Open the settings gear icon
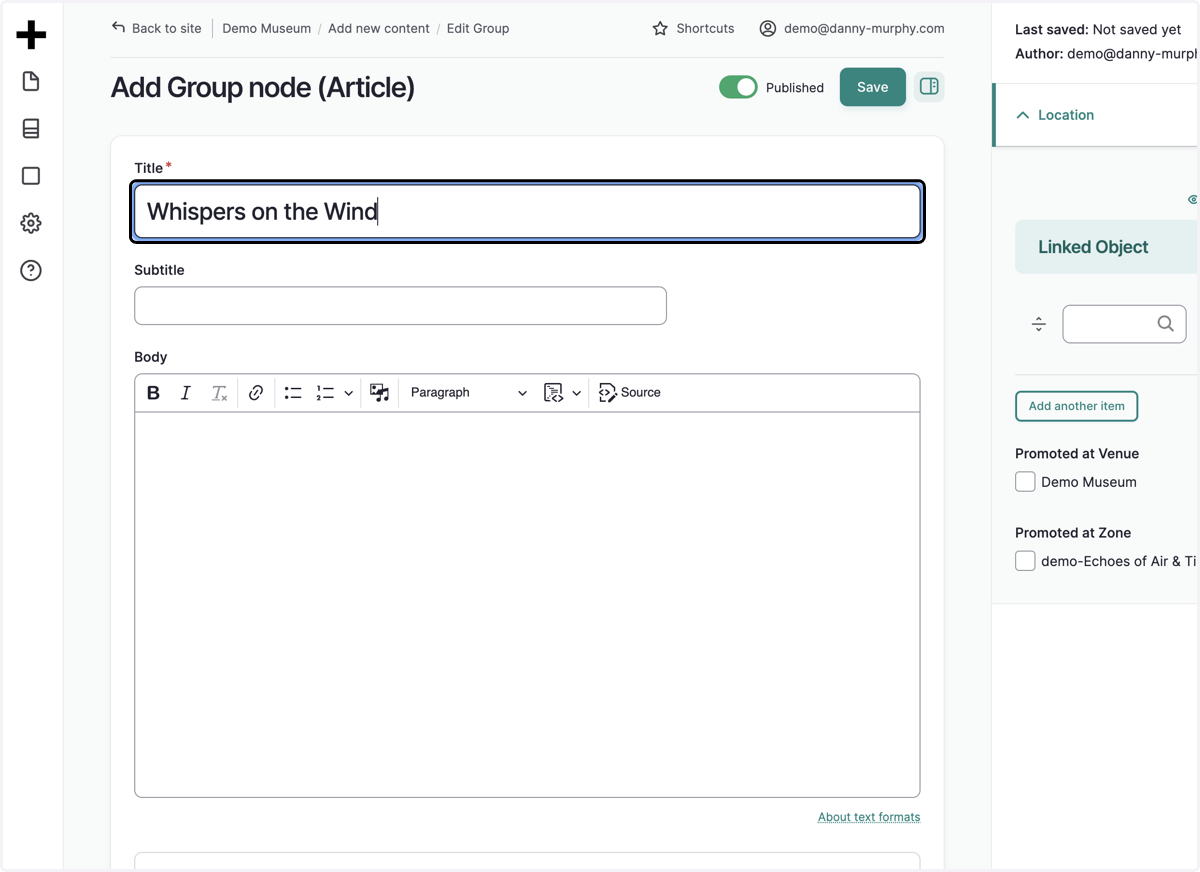This screenshot has width=1200, height=872. tap(31, 223)
